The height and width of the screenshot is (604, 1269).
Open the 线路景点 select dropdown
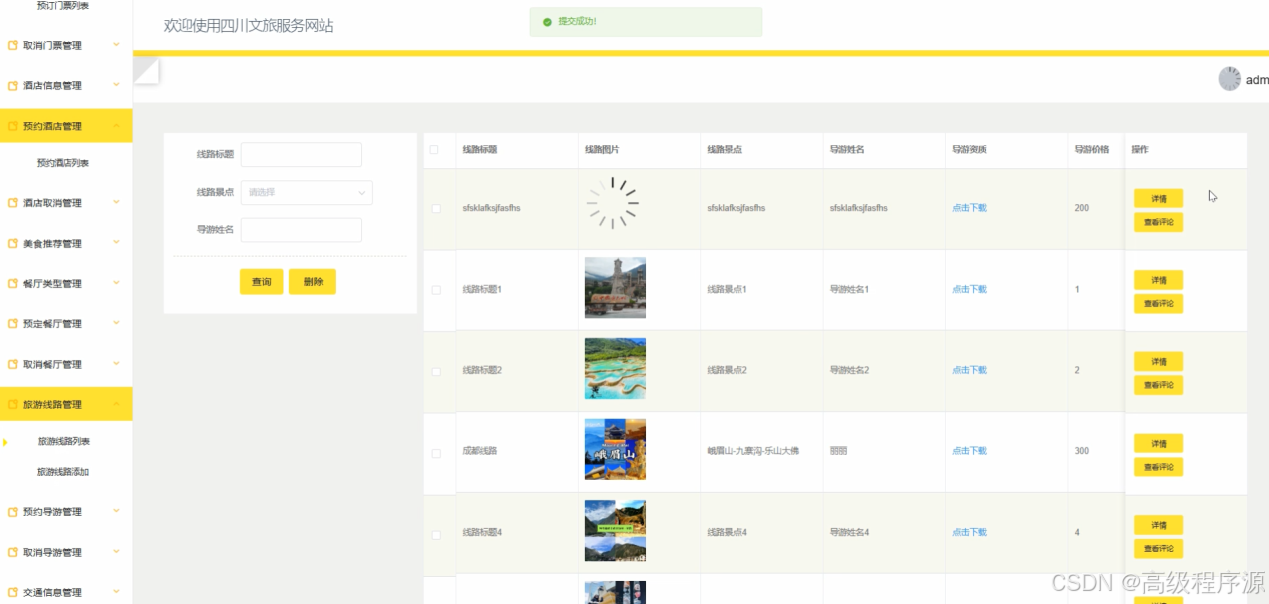[x=306, y=193]
